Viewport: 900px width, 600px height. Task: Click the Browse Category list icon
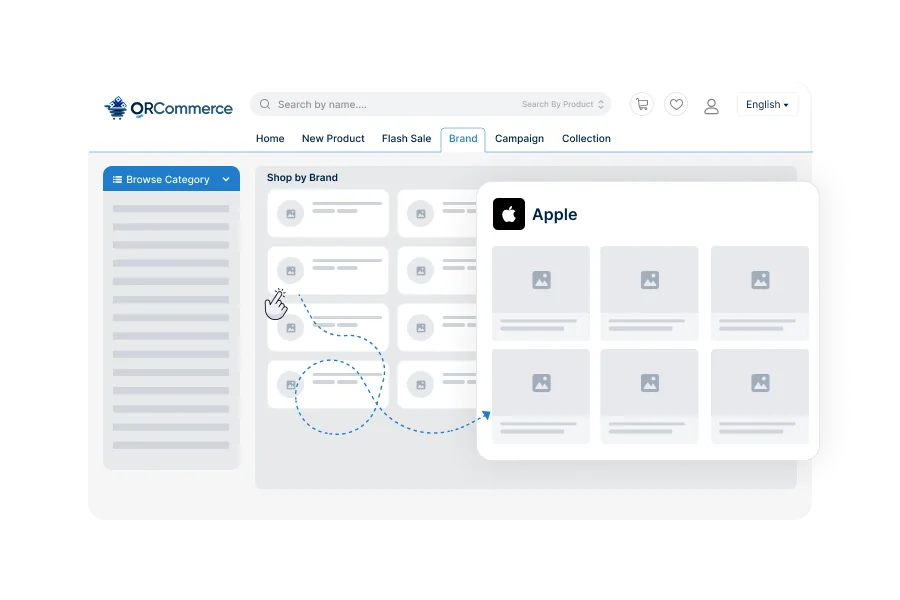click(117, 179)
